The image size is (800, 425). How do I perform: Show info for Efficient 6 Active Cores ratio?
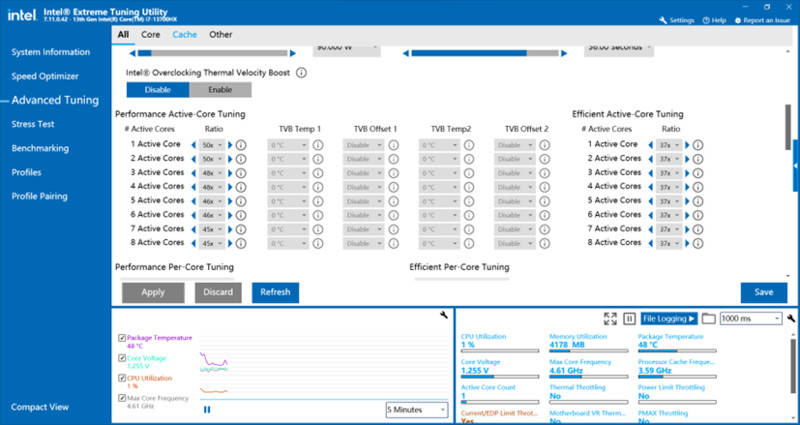(x=698, y=215)
